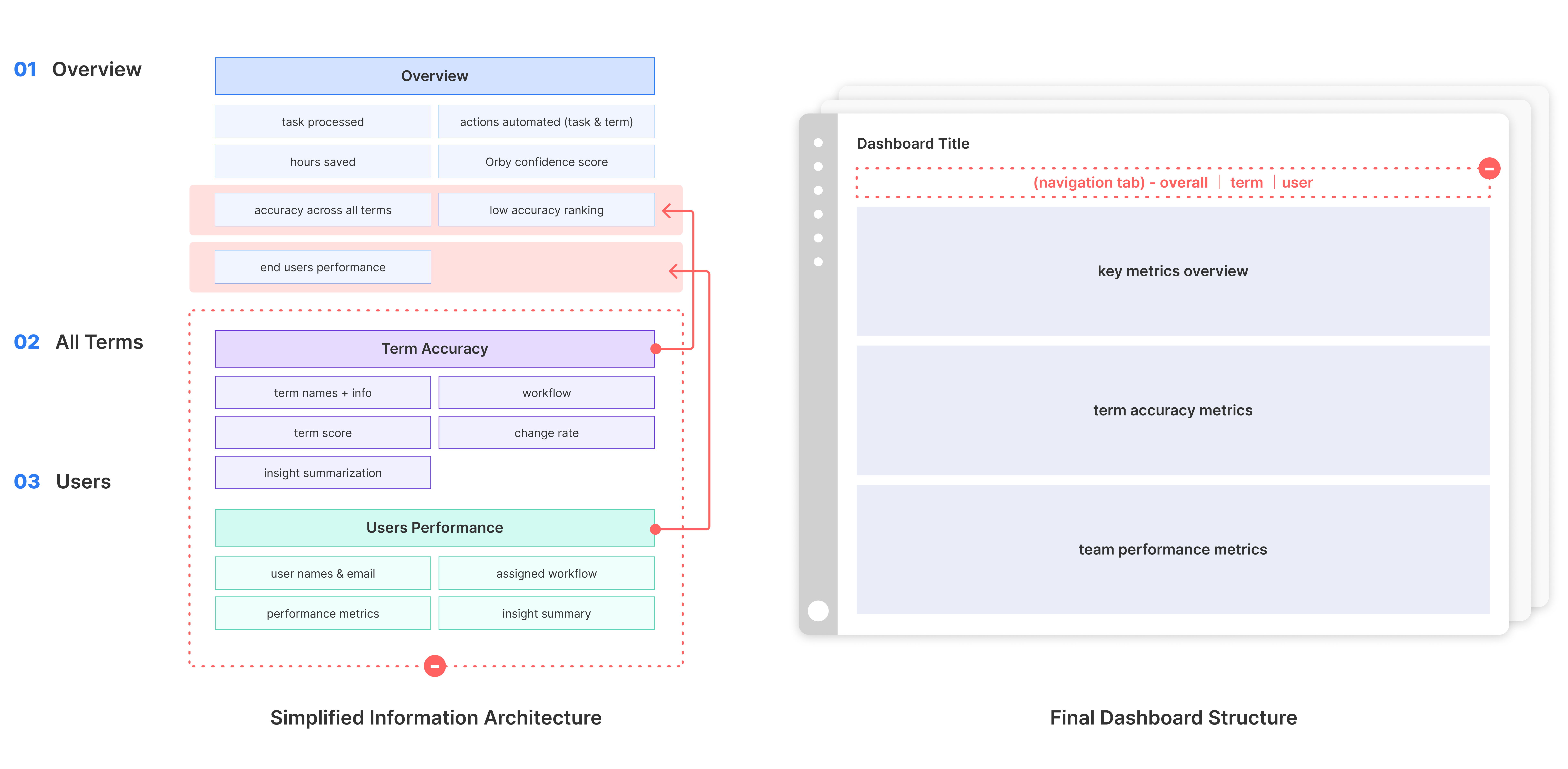The height and width of the screenshot is (769, 1568).
Task: Click the 'hours saved' box
Action: click(323, 162)
